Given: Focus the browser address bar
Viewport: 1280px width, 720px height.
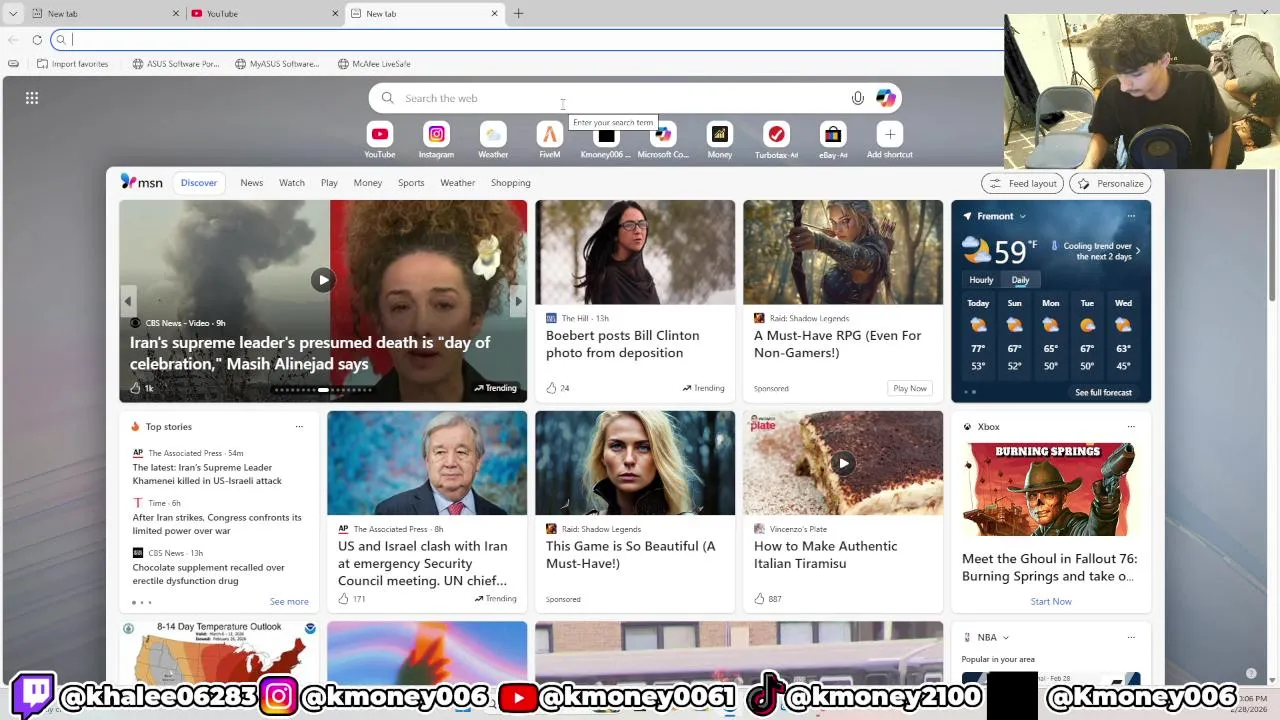Looking at the screenshot, I should pos(530,40).
